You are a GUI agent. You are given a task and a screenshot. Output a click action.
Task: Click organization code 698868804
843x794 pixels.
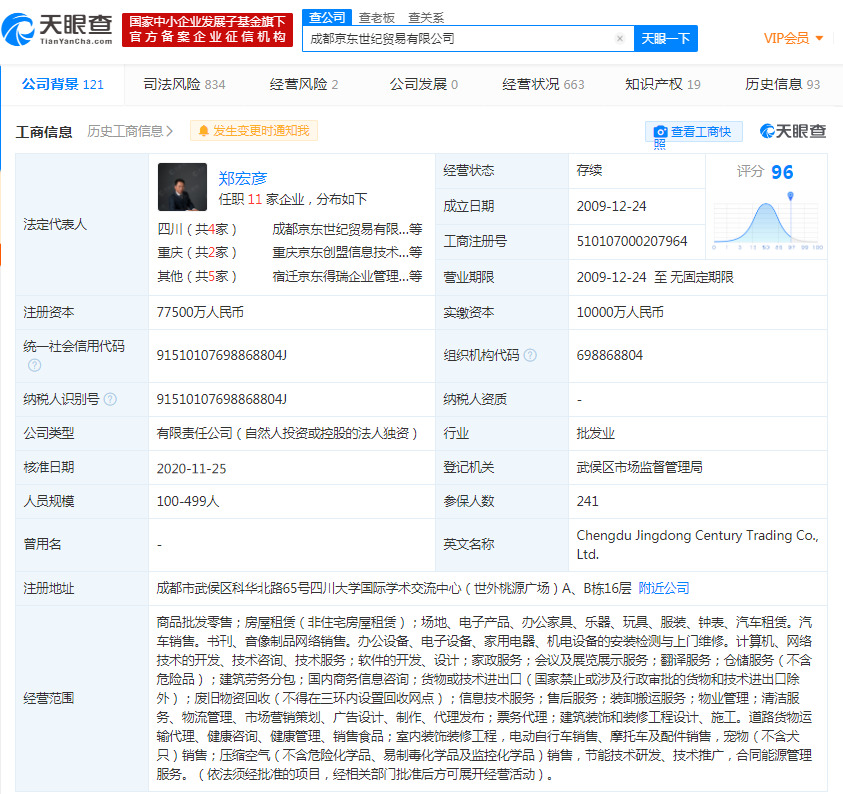[610, 355]
